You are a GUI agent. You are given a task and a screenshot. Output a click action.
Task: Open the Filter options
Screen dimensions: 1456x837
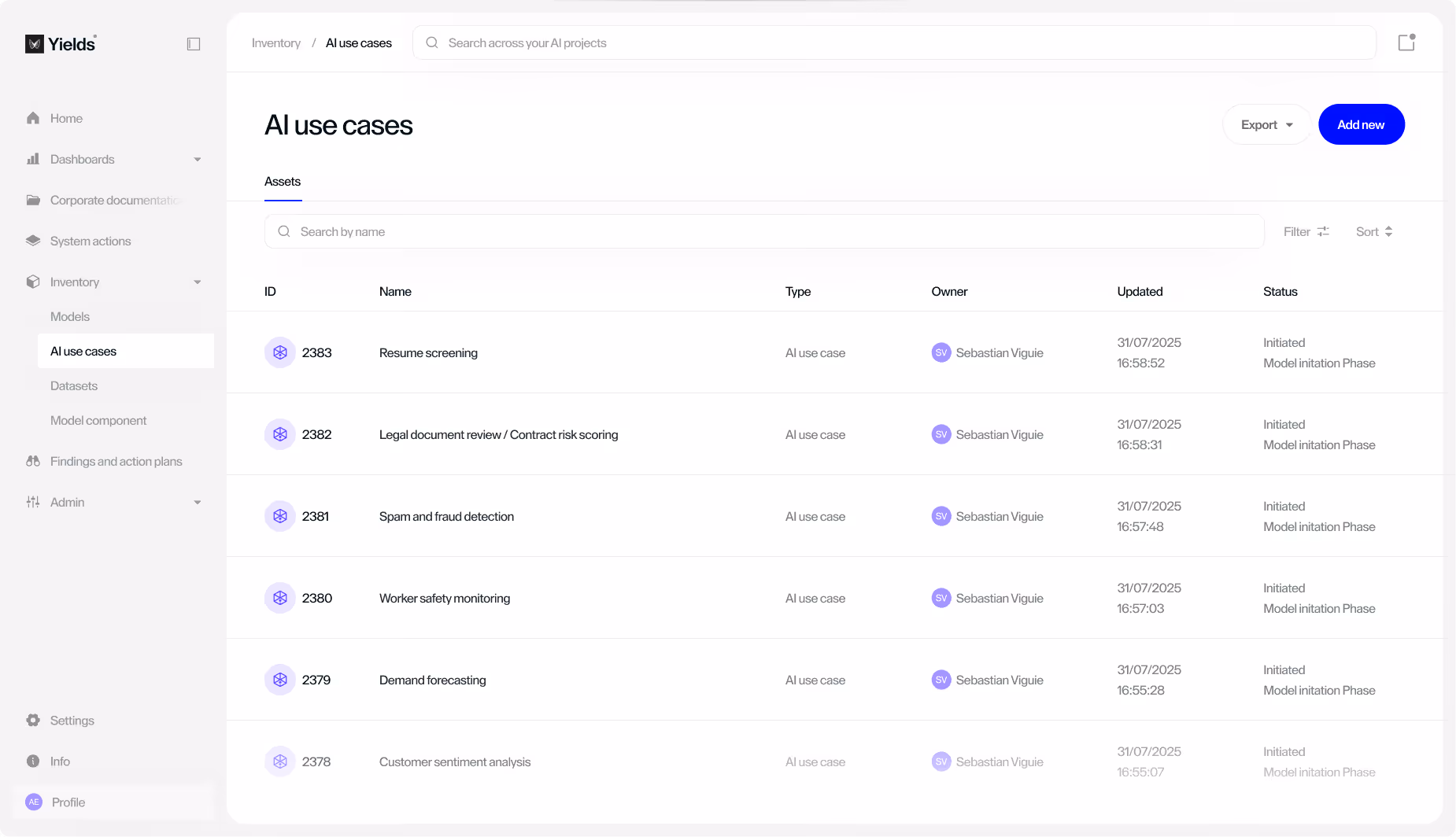pos(1306,231)
